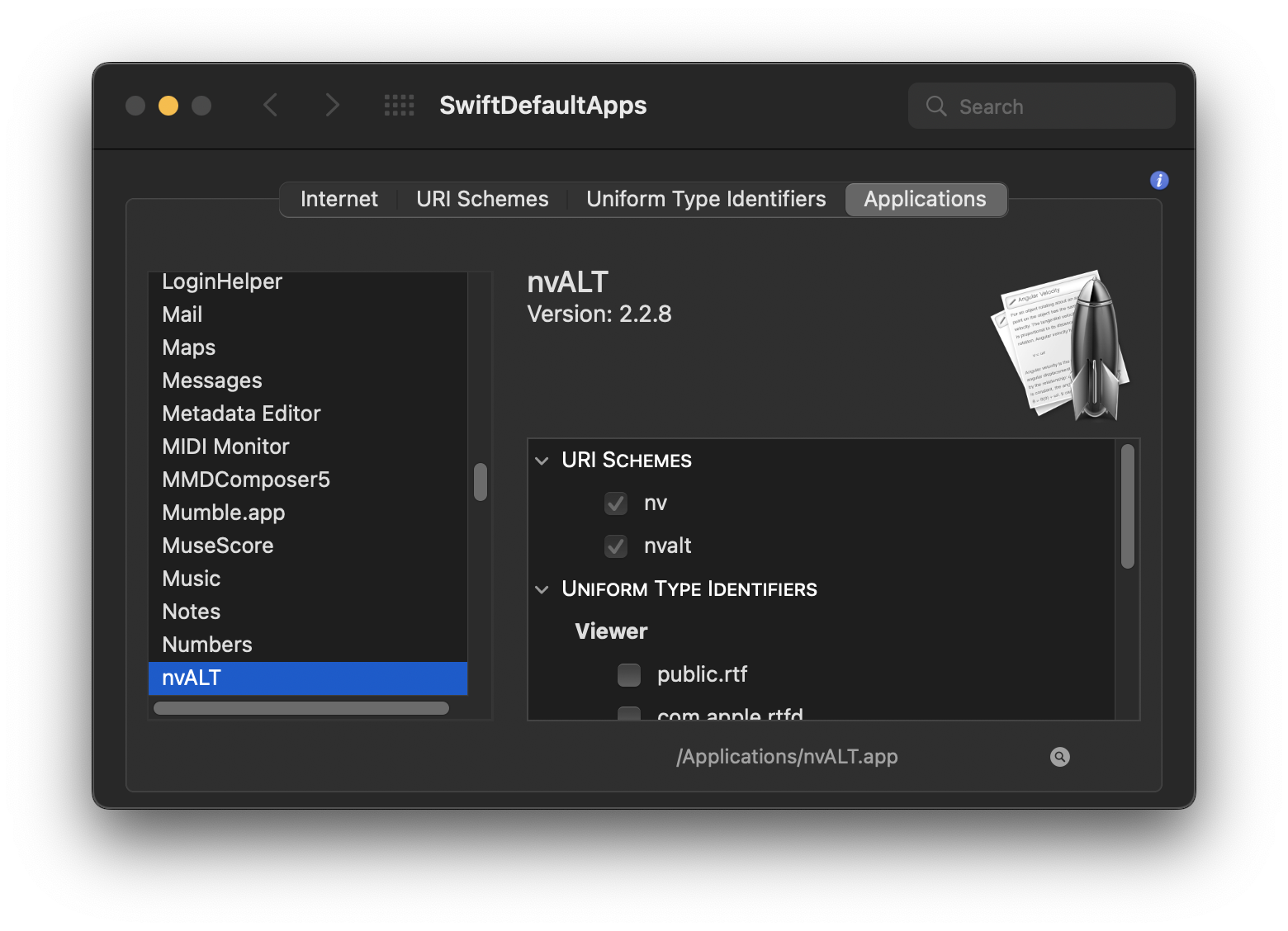Open the URI Schemes tab
The image size is (1288, 931).
482,200
